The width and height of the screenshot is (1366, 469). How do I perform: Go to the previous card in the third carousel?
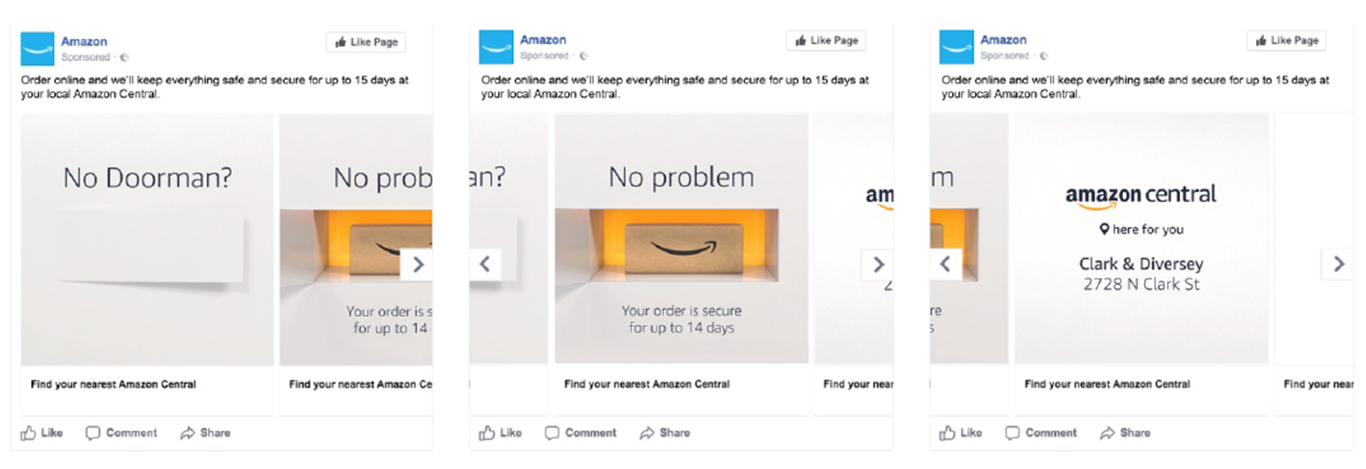point(946,265)
